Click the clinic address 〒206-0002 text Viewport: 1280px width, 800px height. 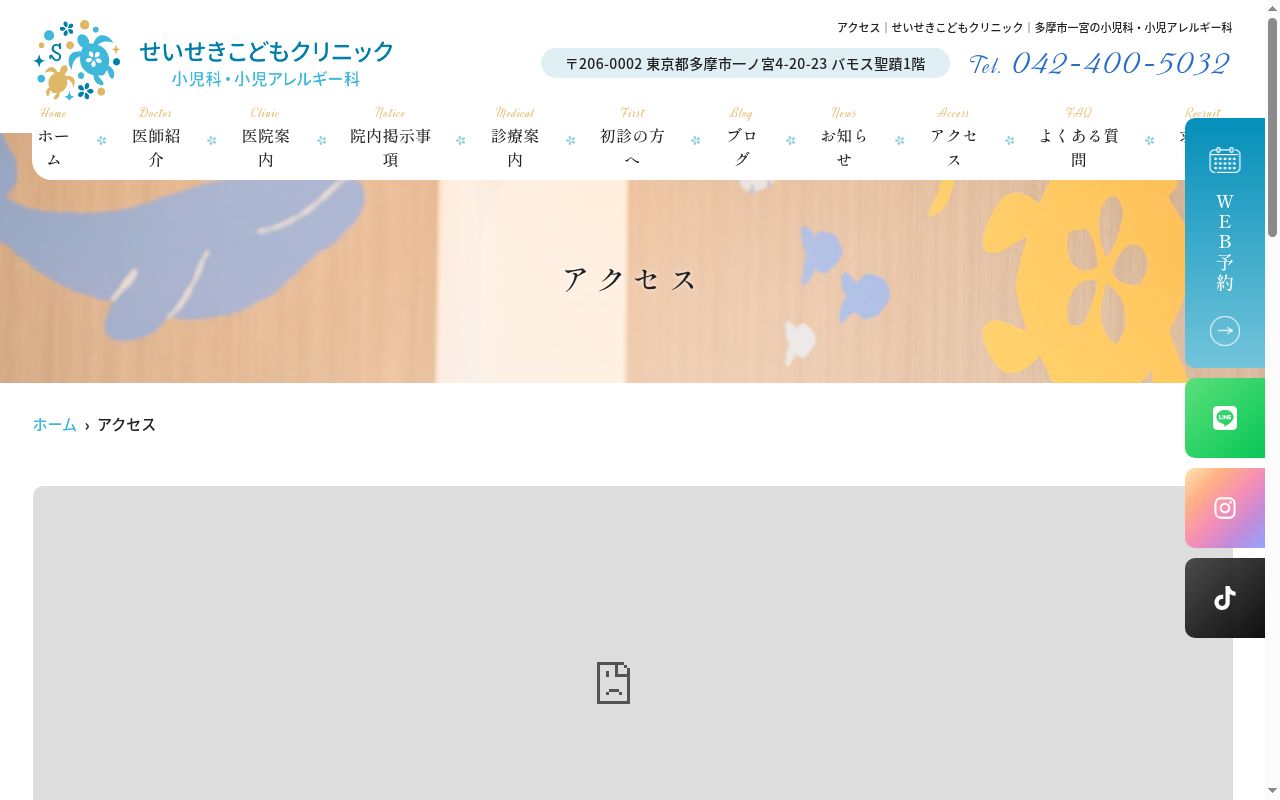click(745, 64)
